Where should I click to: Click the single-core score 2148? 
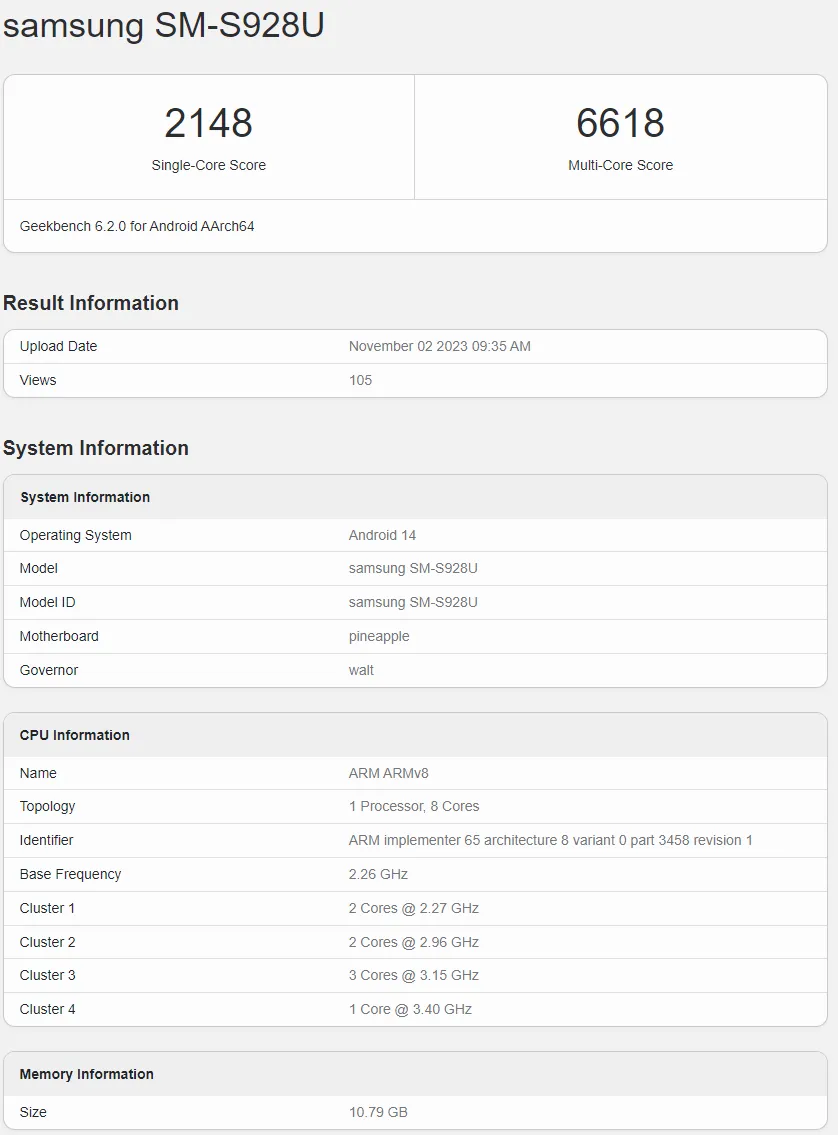tap(209, 123)
